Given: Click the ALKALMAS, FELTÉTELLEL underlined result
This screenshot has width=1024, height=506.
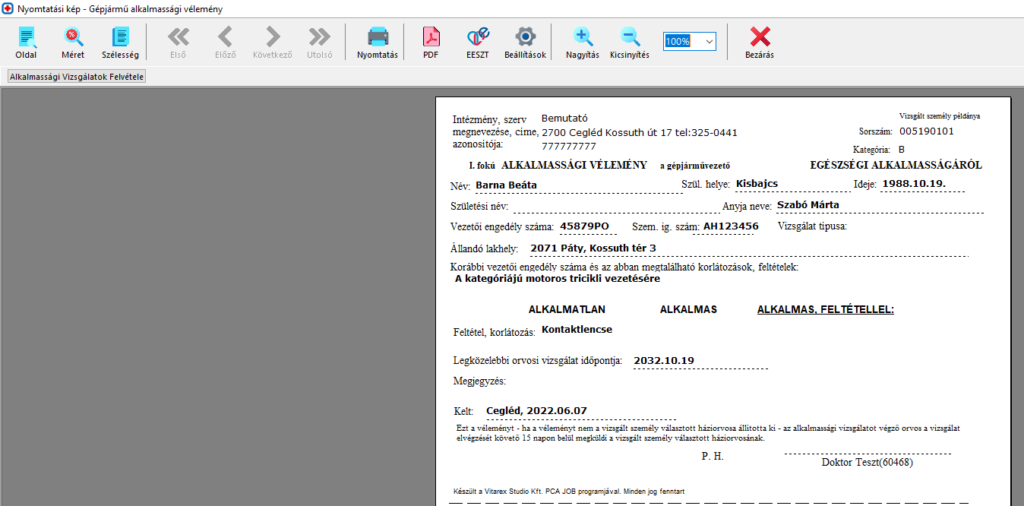Looking at the screenshot, I should point(825,309).
